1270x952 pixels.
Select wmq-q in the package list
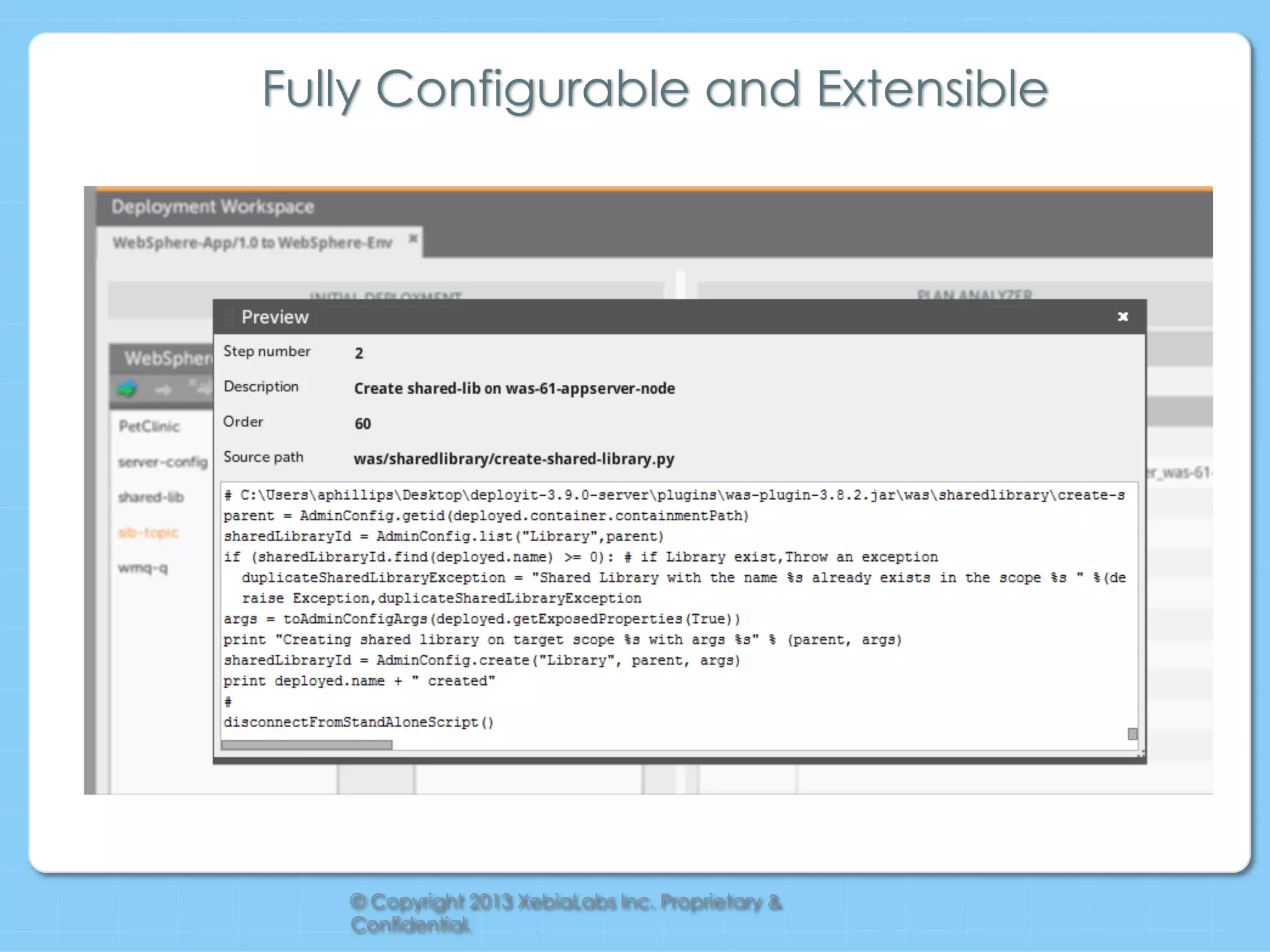143,568
